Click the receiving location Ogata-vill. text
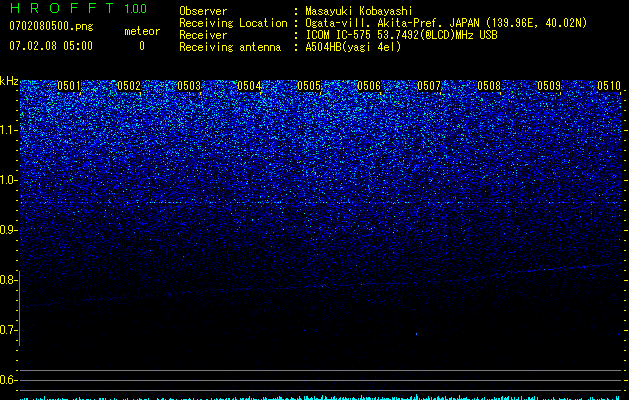Image resolution: width=629 pixels, height=400 pixels. (x=446, y=23)
